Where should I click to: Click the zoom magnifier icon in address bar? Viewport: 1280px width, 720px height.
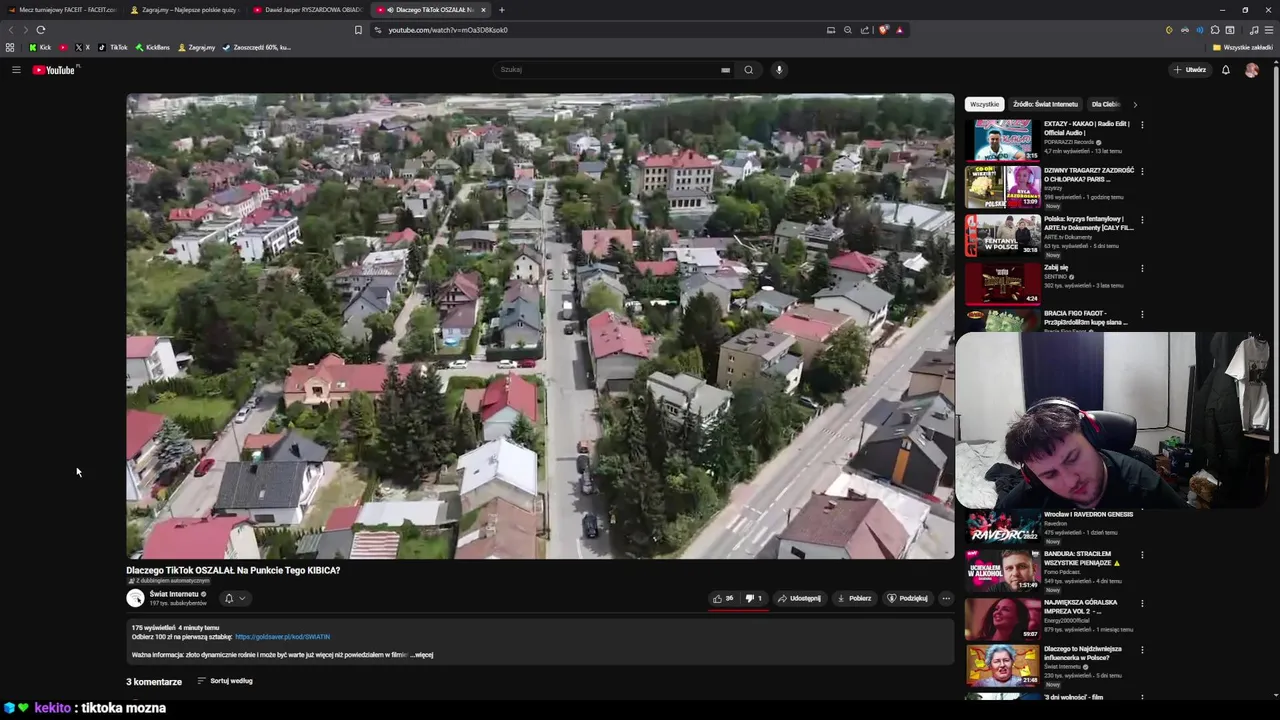click(x=848, y=30)
